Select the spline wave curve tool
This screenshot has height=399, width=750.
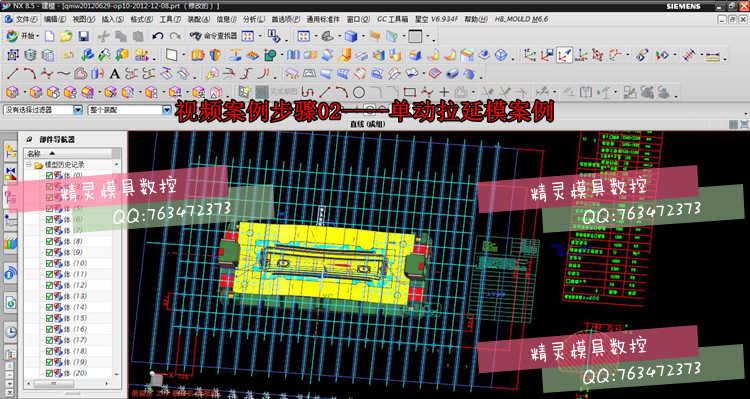pyautogui.click(x=63, y=74)
